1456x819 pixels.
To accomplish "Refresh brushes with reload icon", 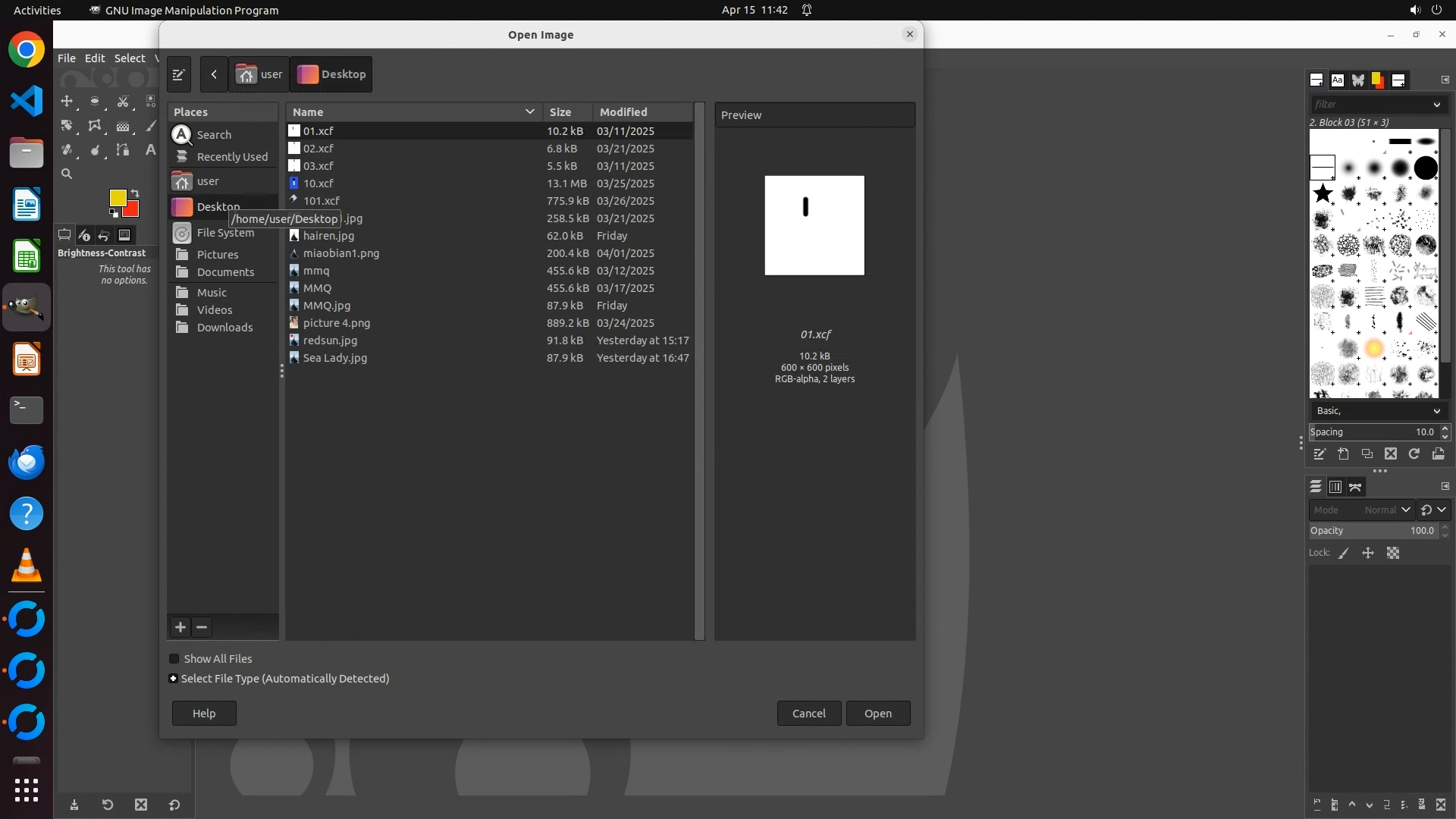I will [x=1414, y=453].
